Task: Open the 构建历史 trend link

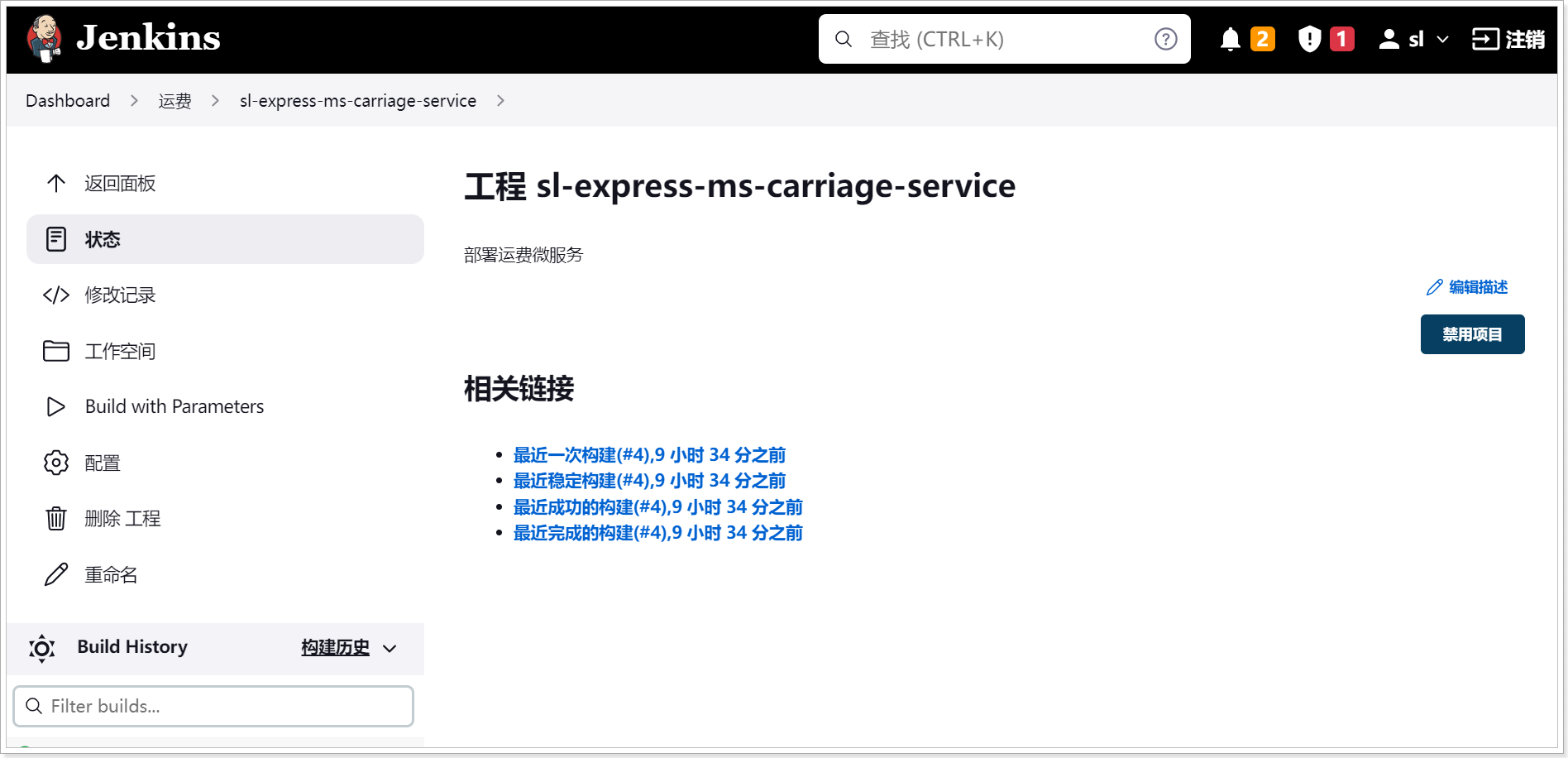Action: [336, 648]
